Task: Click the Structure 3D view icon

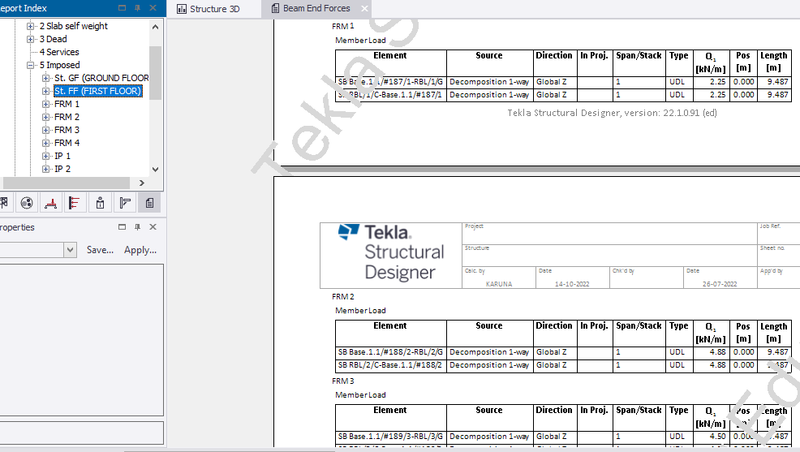Action: tap(182, 9)
